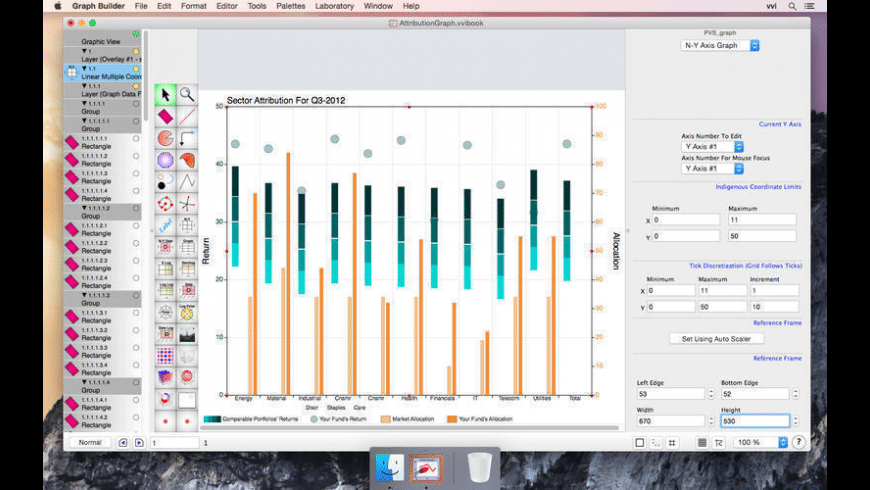Open the Trash in the dock
The width and height of the screenshot is (870, 490).
point(479,467)
